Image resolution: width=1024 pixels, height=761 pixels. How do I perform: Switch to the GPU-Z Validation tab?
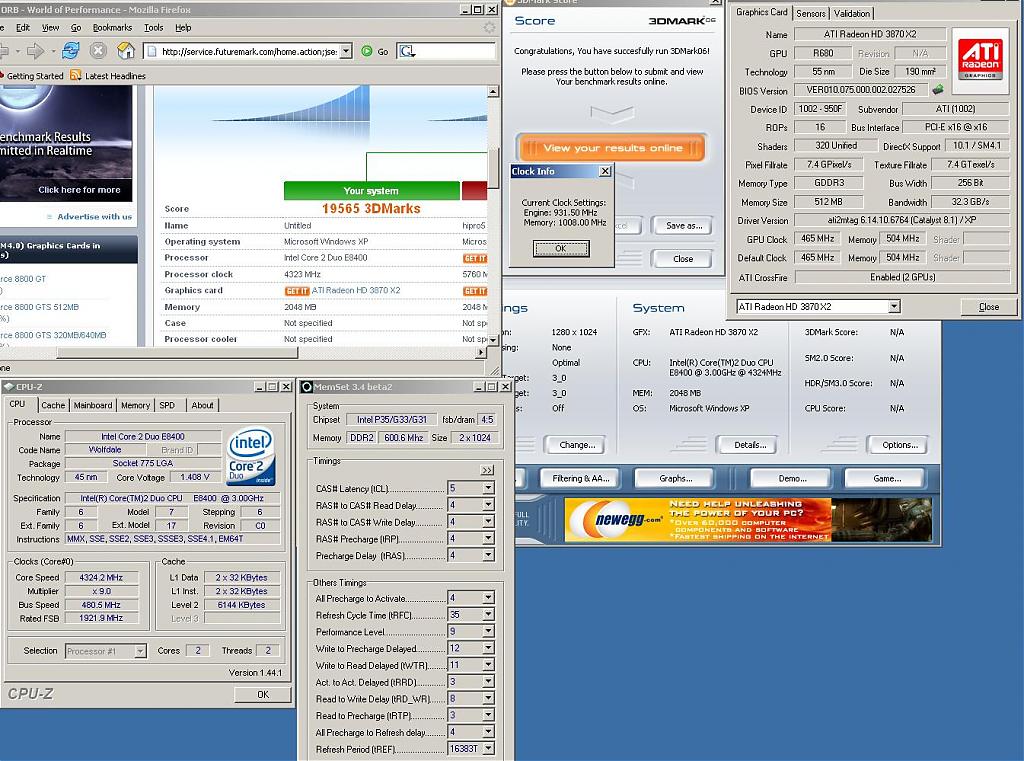(852, 13)
